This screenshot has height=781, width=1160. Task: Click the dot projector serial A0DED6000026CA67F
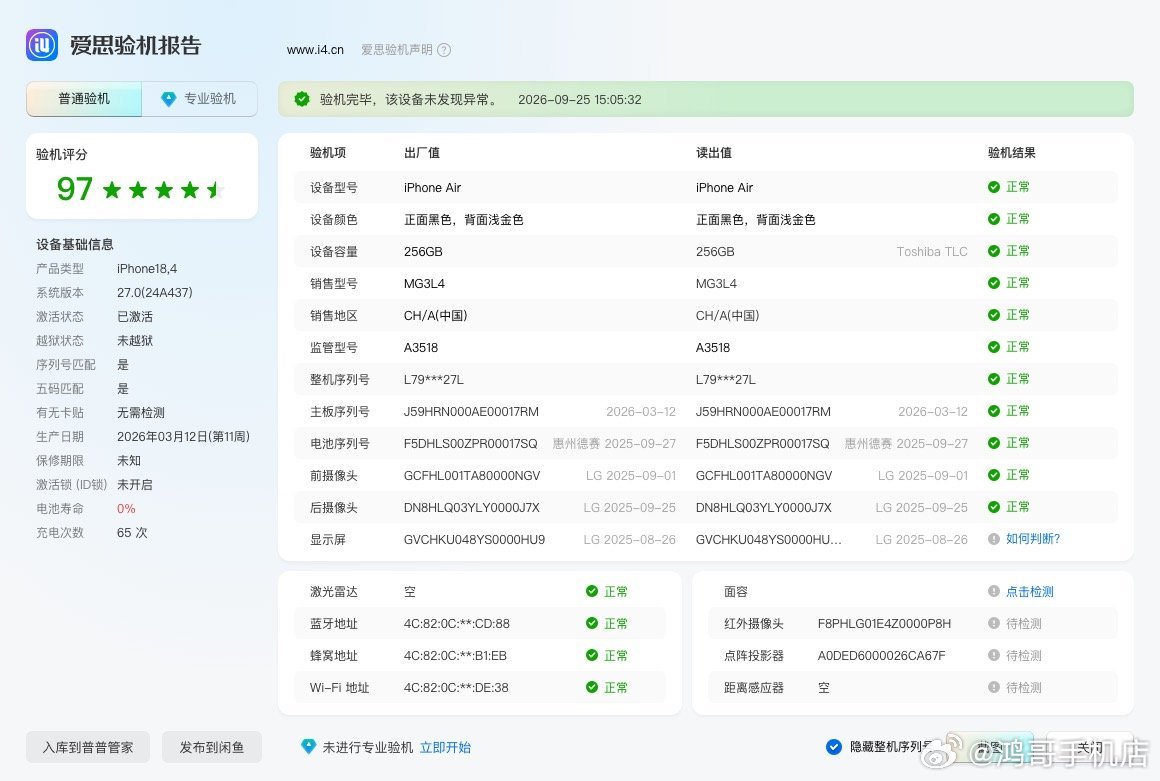[x=881, y=655]
